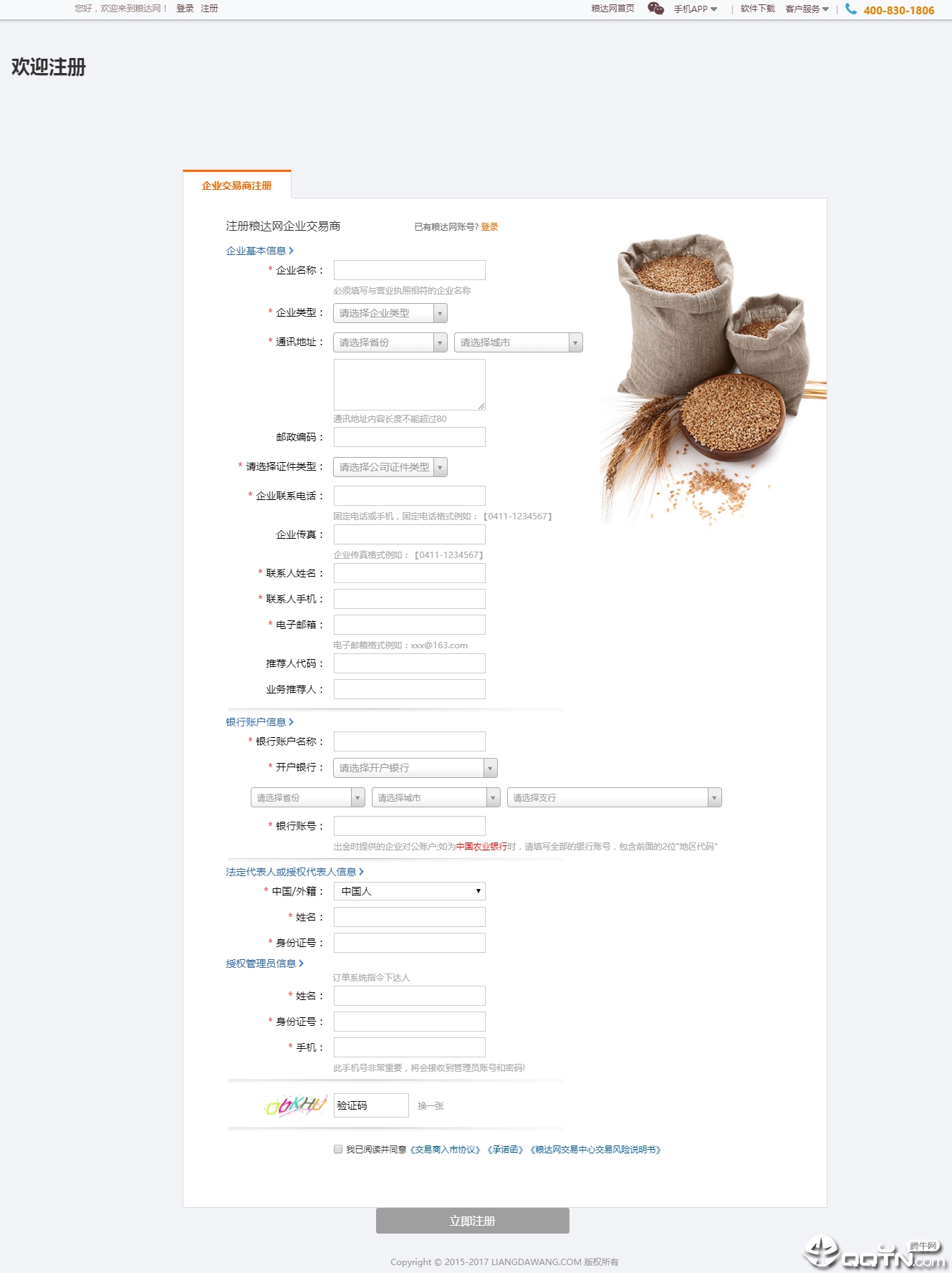Image resolution: width=952 pixels, height=1273 pixels.
Task: Click the 软件下载 link in the header
Action: (x=757, y=9)
